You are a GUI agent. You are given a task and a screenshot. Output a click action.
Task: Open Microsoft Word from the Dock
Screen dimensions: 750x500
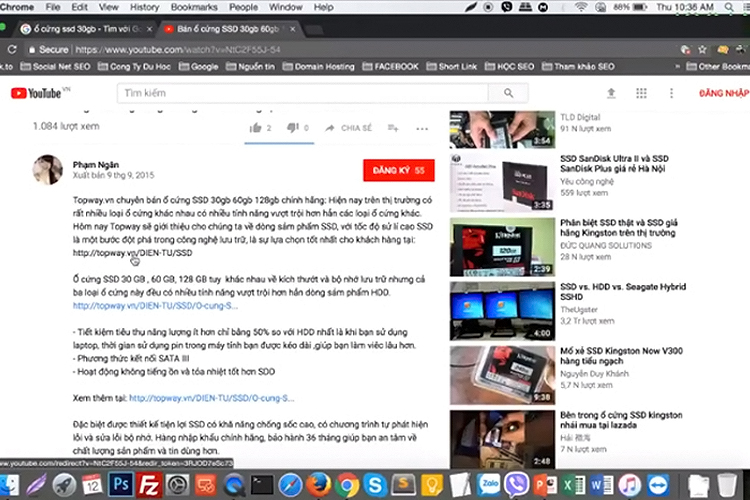tap(601, 485)
